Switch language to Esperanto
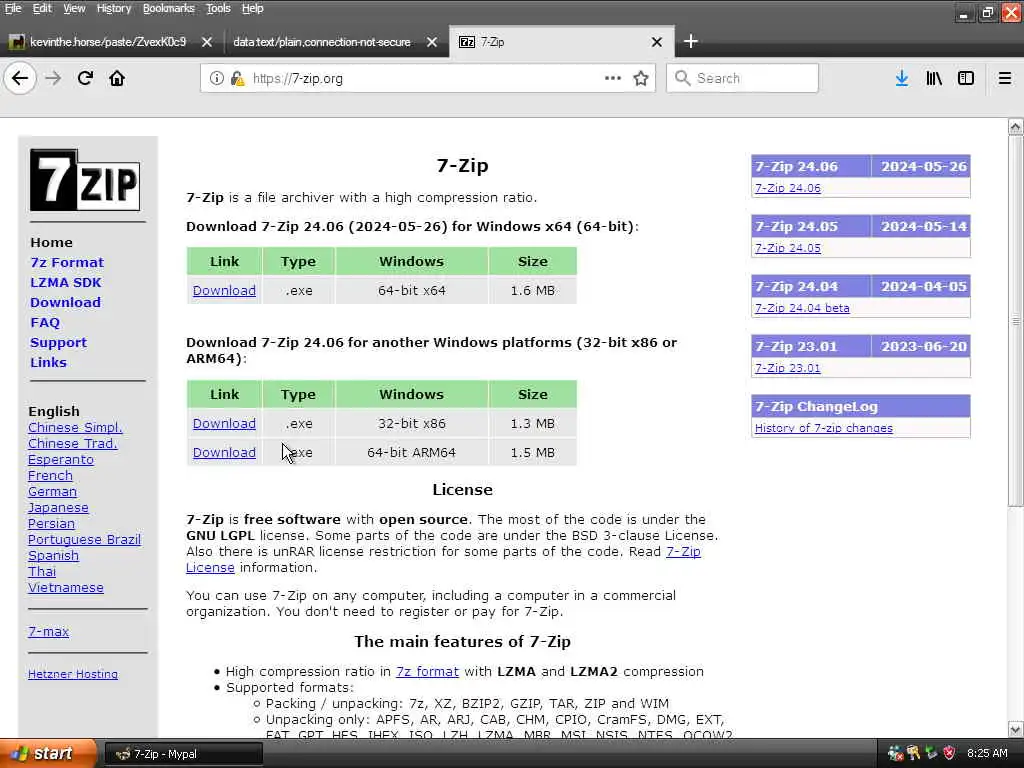 click(61, 460)
